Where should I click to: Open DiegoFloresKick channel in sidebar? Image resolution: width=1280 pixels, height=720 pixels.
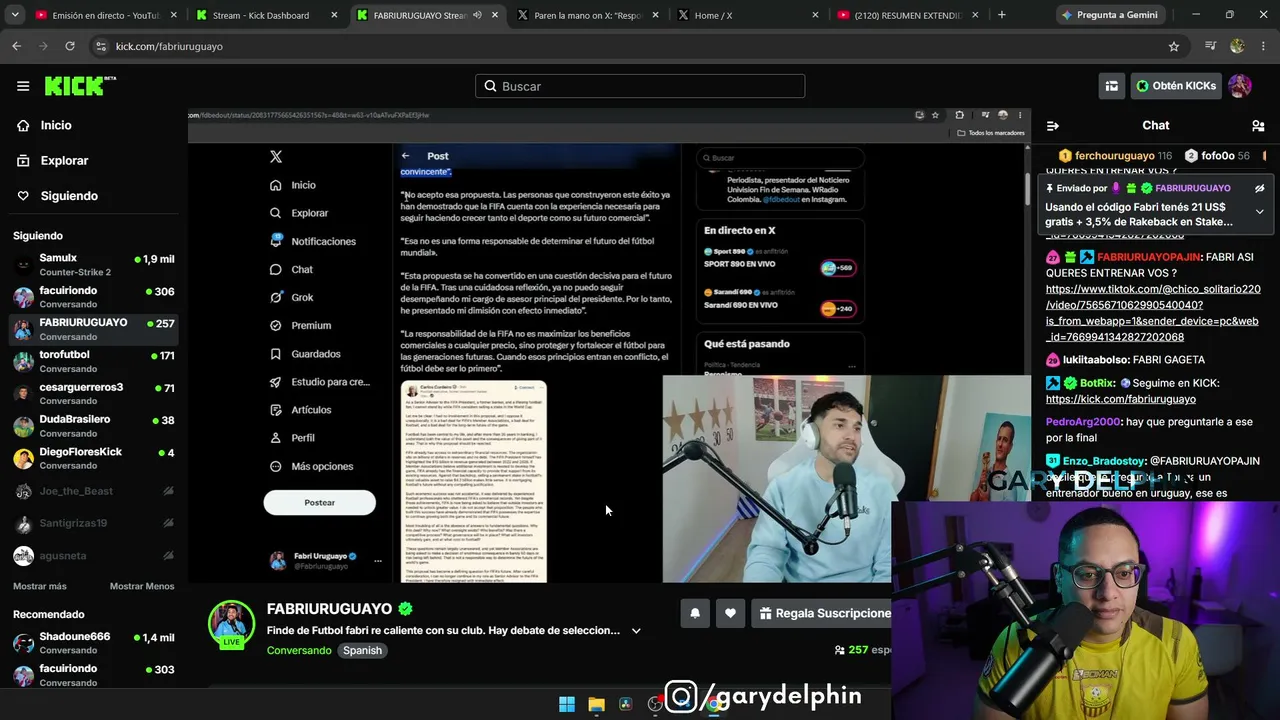[94, 458]
